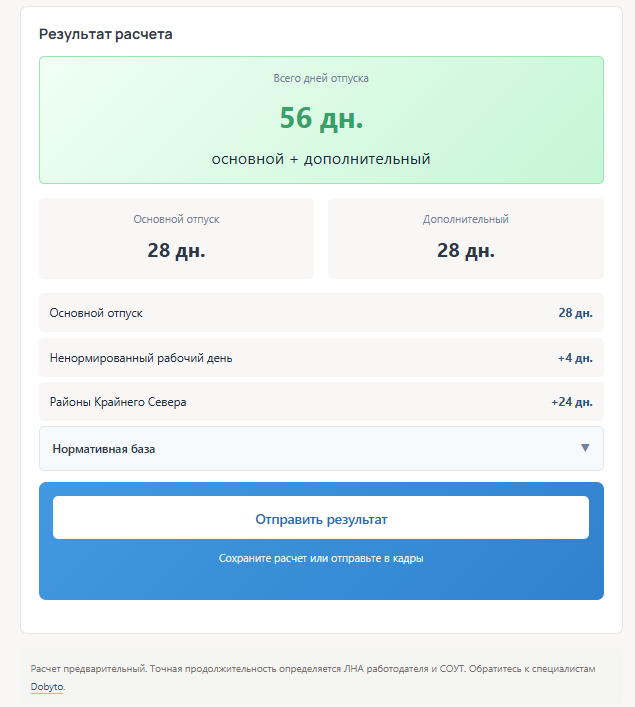Click the основной + дополнительный subtitle

pyautogui.click(x=321, y=159)
